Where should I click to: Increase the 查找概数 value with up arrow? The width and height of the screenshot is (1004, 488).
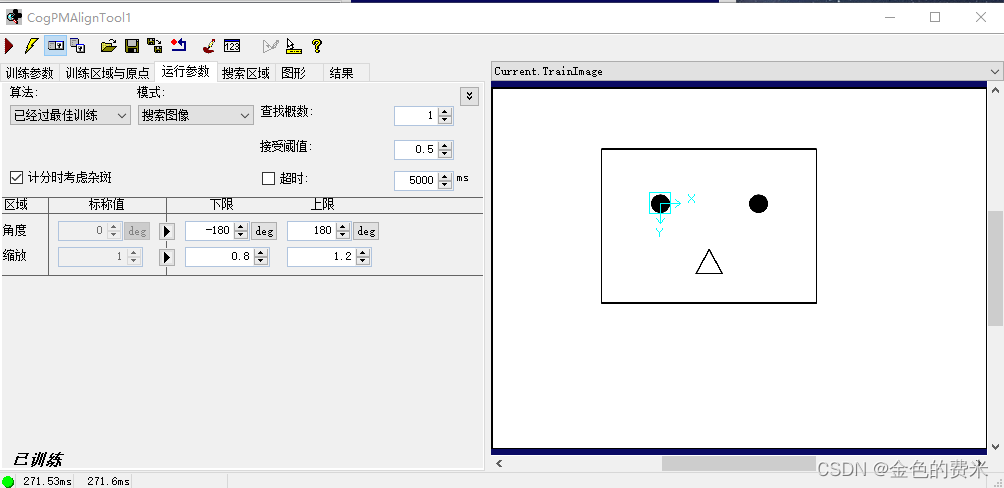click(x=446, y=112)
